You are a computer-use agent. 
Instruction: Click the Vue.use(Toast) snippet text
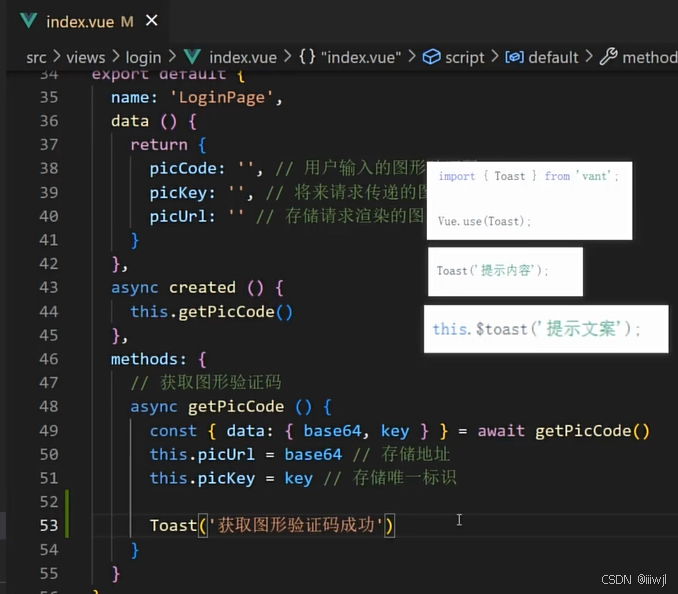click(484, 221)
